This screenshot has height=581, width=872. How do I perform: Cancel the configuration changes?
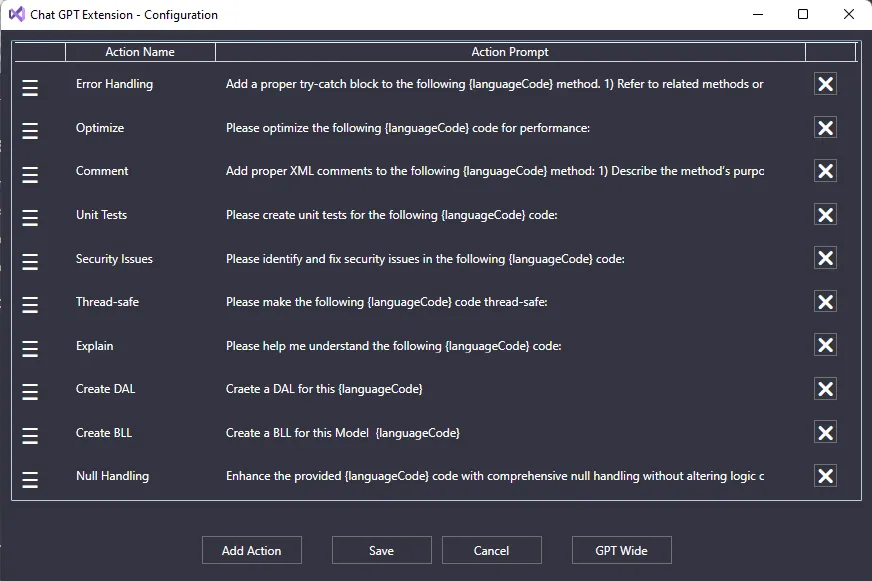pyautogui.click(x=491, y=550)
